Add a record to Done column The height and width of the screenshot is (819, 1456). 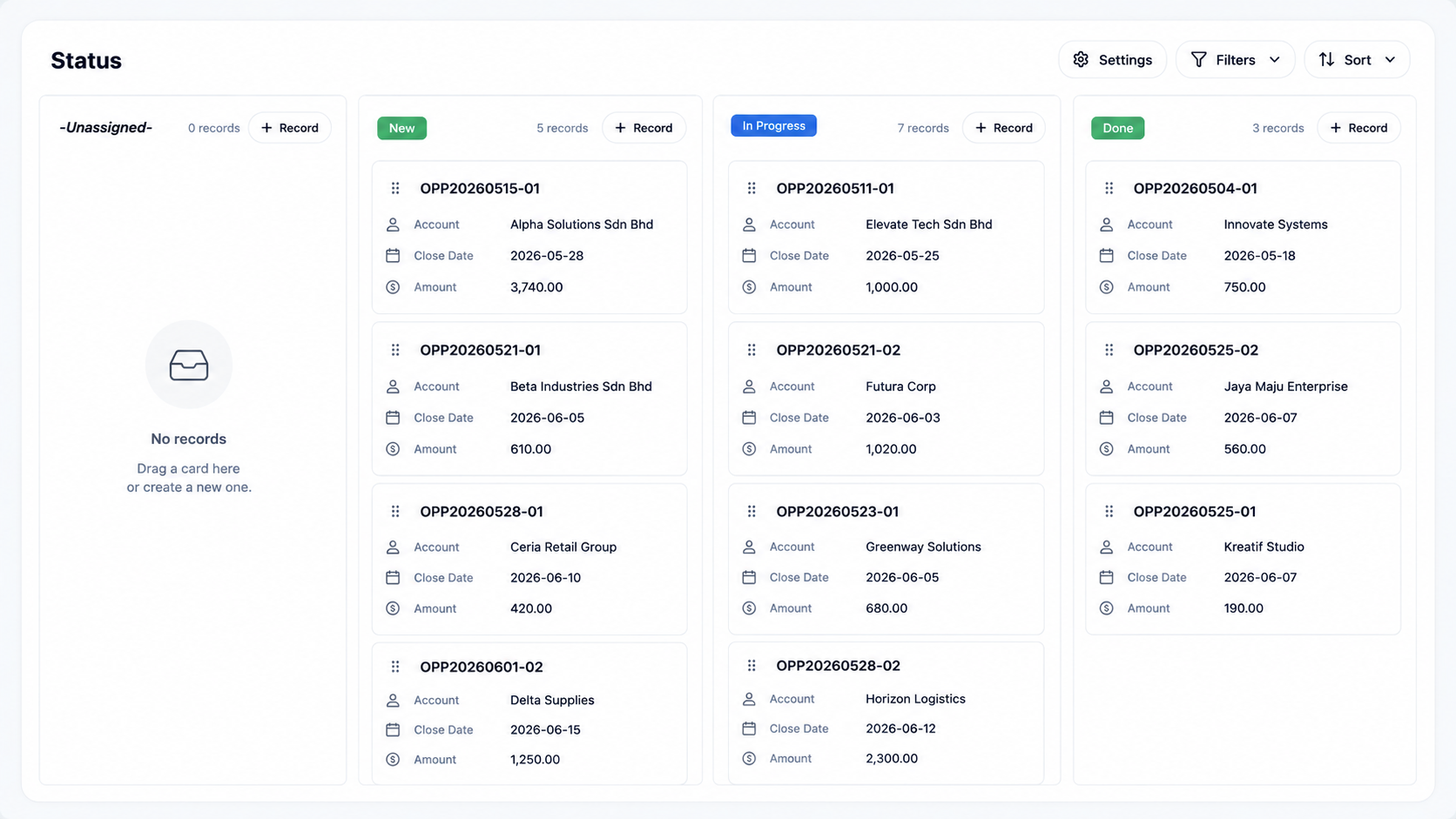pyautogui.click(x=1358, y=128)
